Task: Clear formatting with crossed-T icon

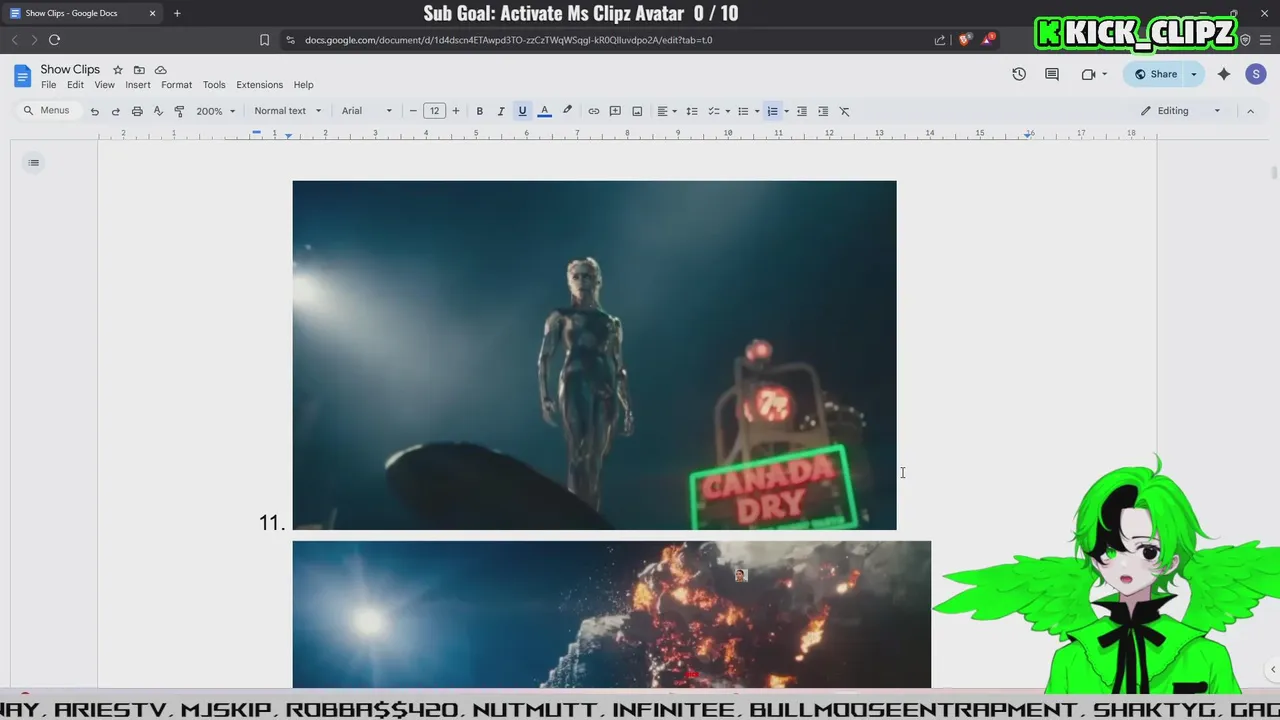Action: point(844,111)
